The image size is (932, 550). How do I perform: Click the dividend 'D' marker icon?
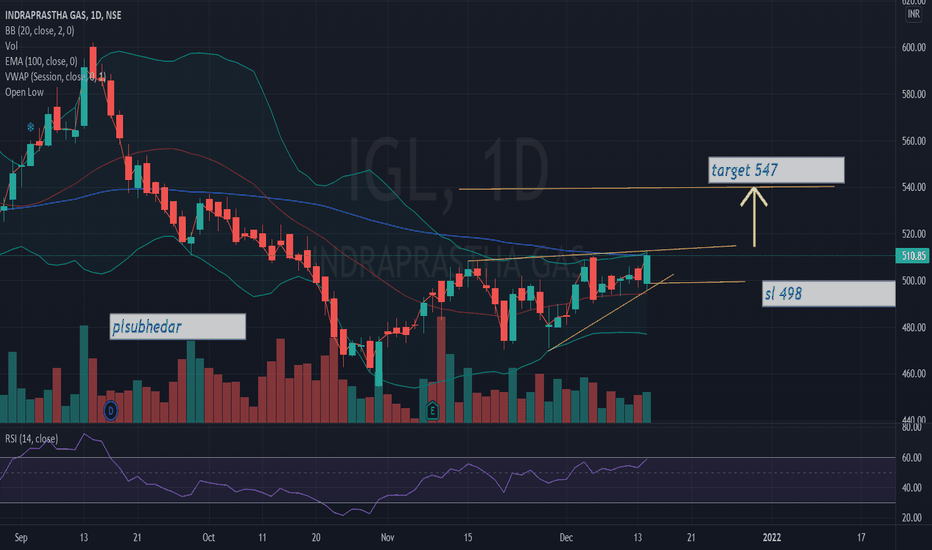tap(111, 410)
